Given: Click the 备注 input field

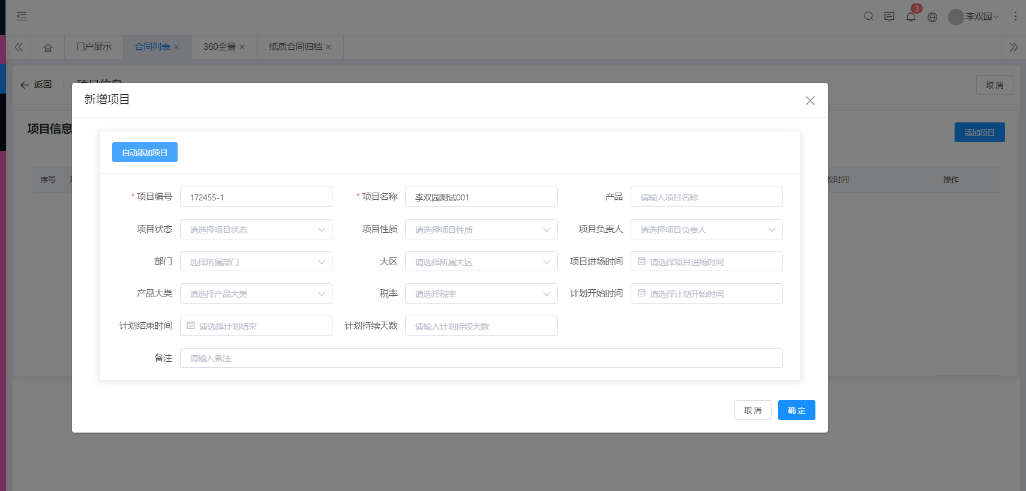Looking at the screenshot, I should (481, 357).
